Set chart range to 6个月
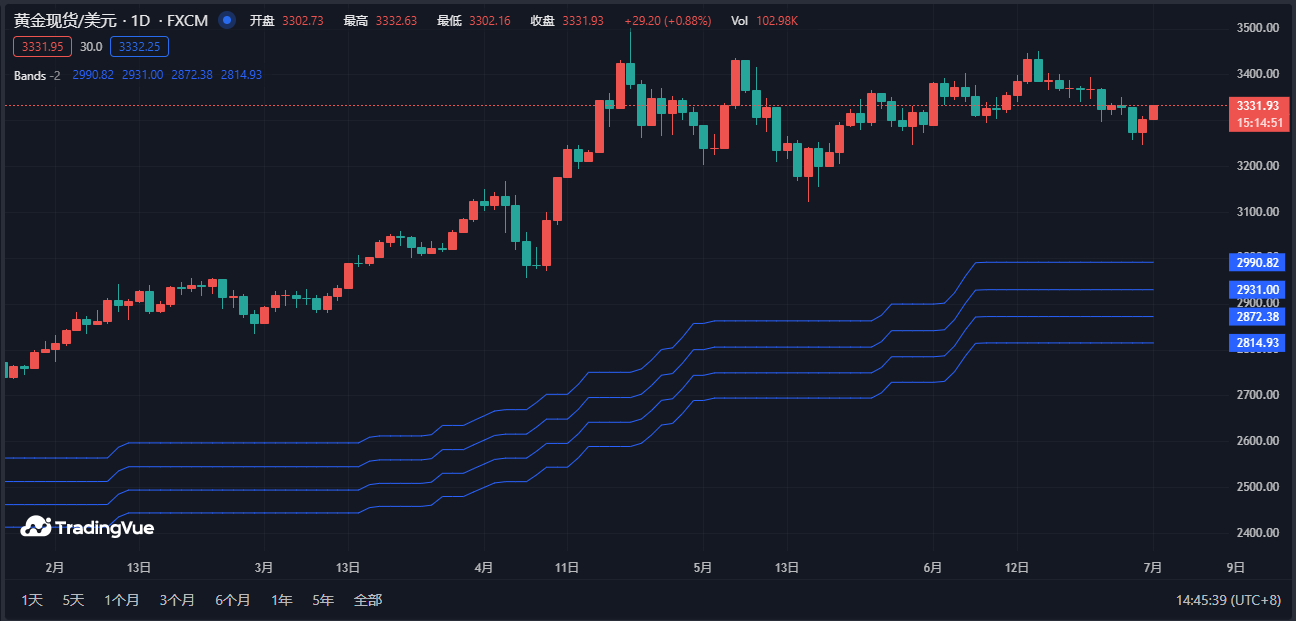Screen dimensions: 1296x621 tap(232, 600)
